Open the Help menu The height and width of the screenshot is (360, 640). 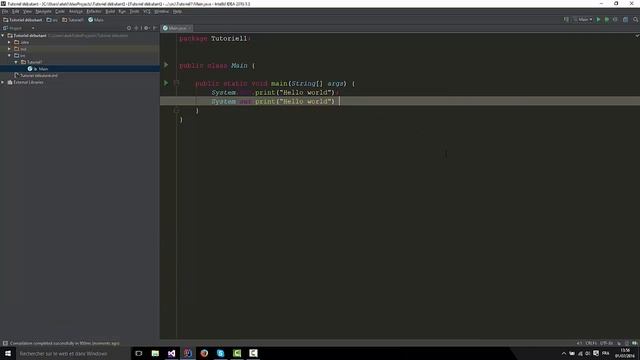(x=177, y=11)
